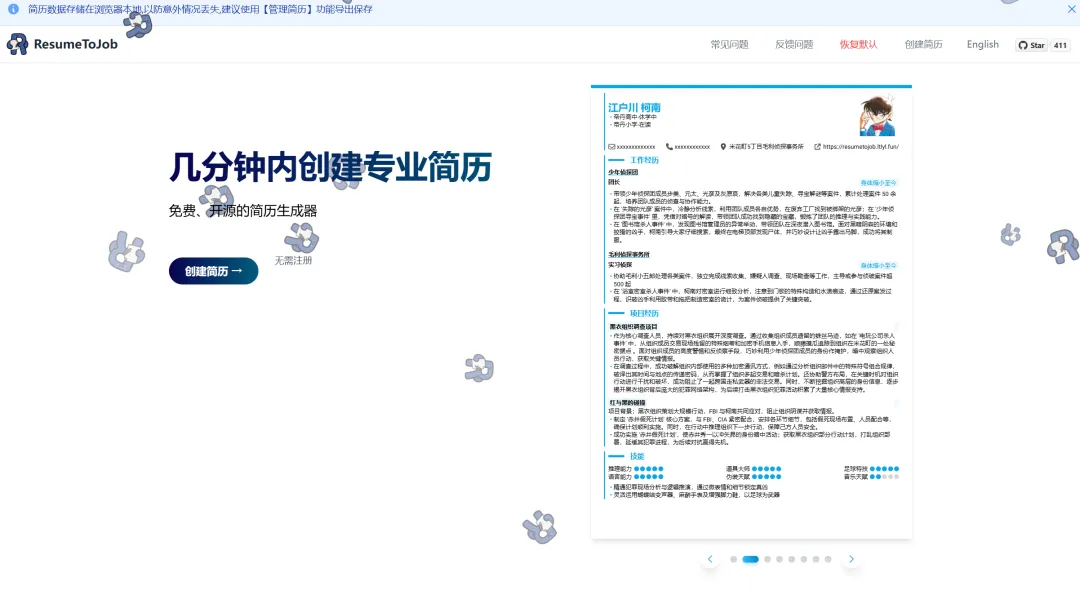Viewport: 1080px width, 590px height.
Task: Open the 常见问题 menu item
Action: pos(729,44)
